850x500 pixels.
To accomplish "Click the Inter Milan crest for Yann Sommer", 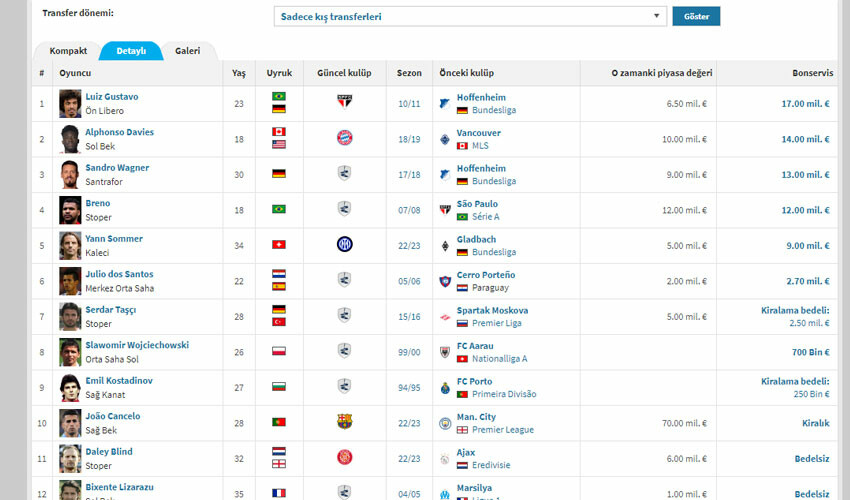I will coord(344,244).
